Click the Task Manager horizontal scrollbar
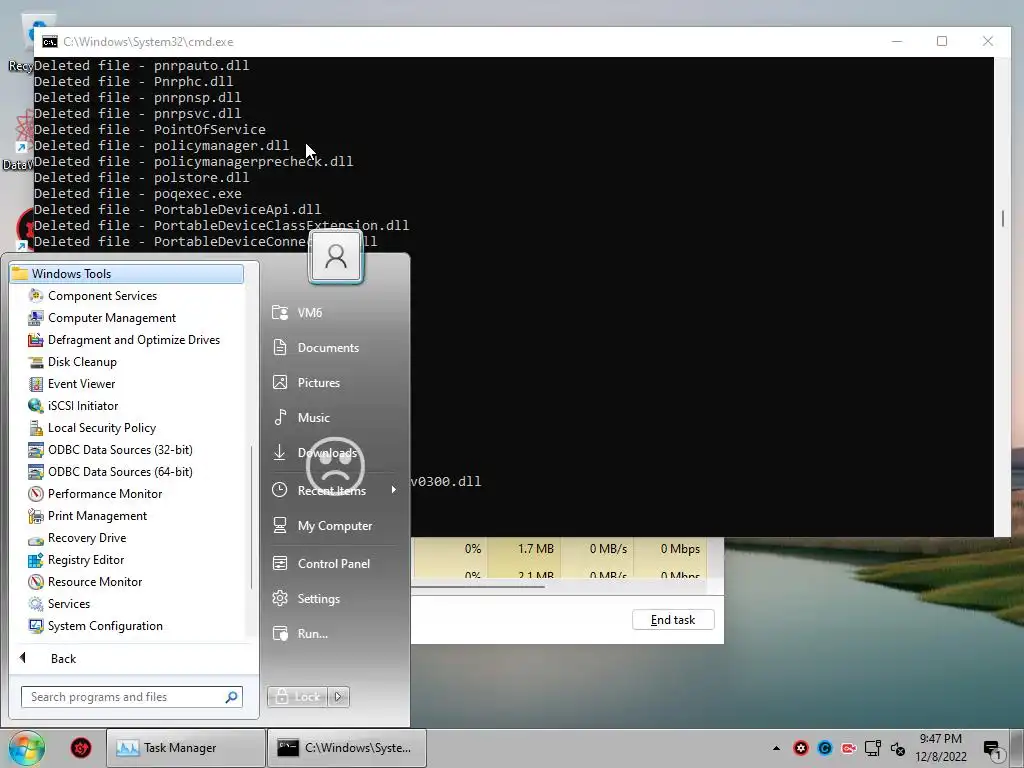1024x768 pixels. (478, 586)
